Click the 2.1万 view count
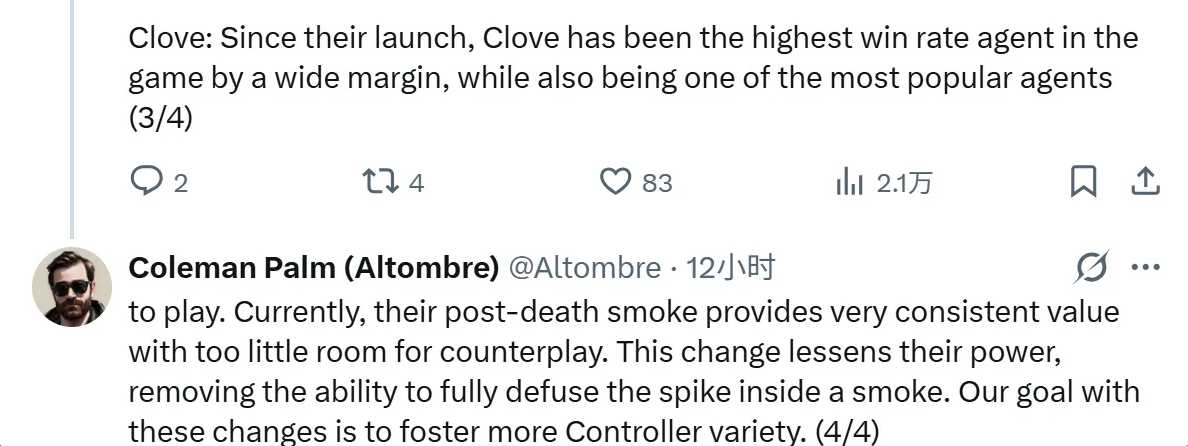The width and height of the screenshot is (1188, 446). (x=904, y=183)
